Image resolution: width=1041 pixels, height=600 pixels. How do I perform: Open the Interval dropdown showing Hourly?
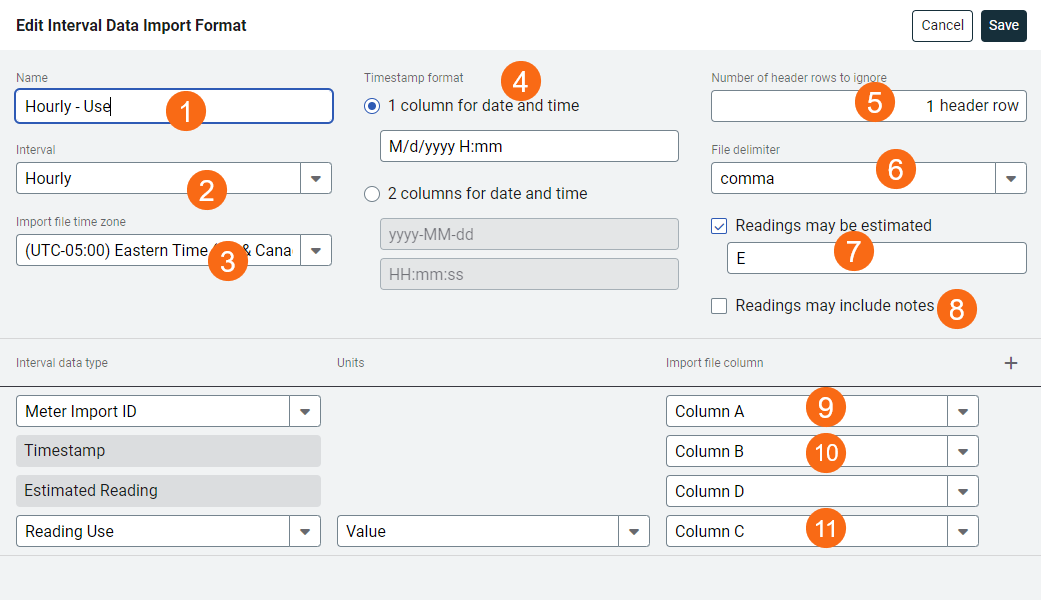click(x=316, y=179)
